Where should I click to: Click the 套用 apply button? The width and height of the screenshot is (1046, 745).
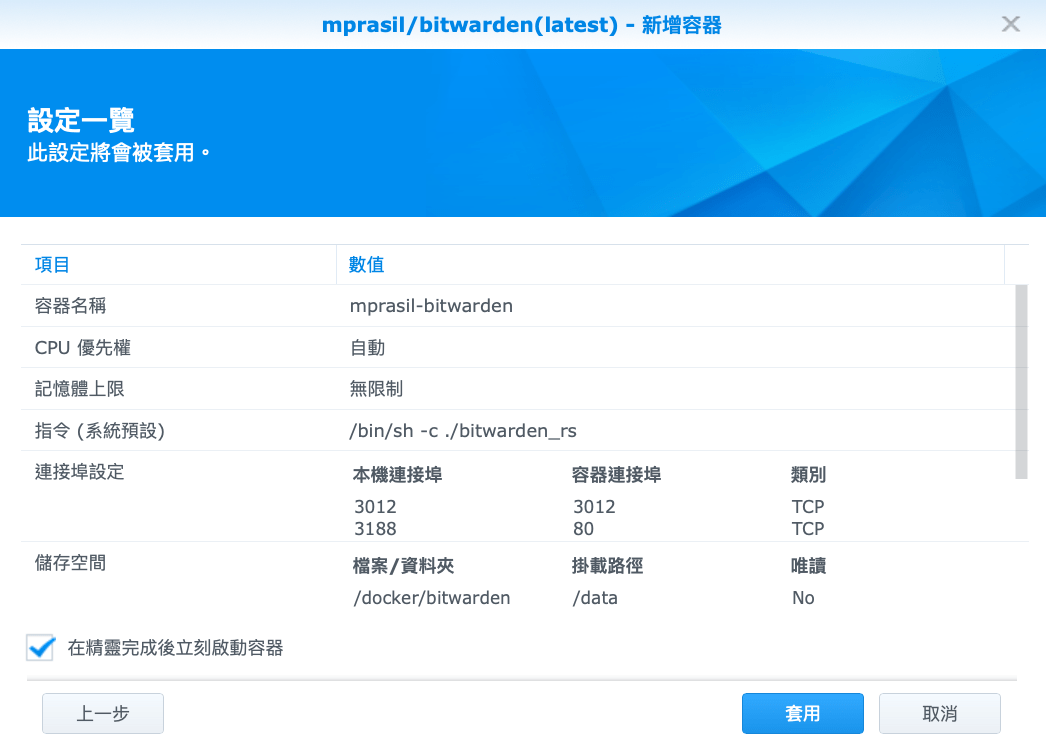(803, 714)
